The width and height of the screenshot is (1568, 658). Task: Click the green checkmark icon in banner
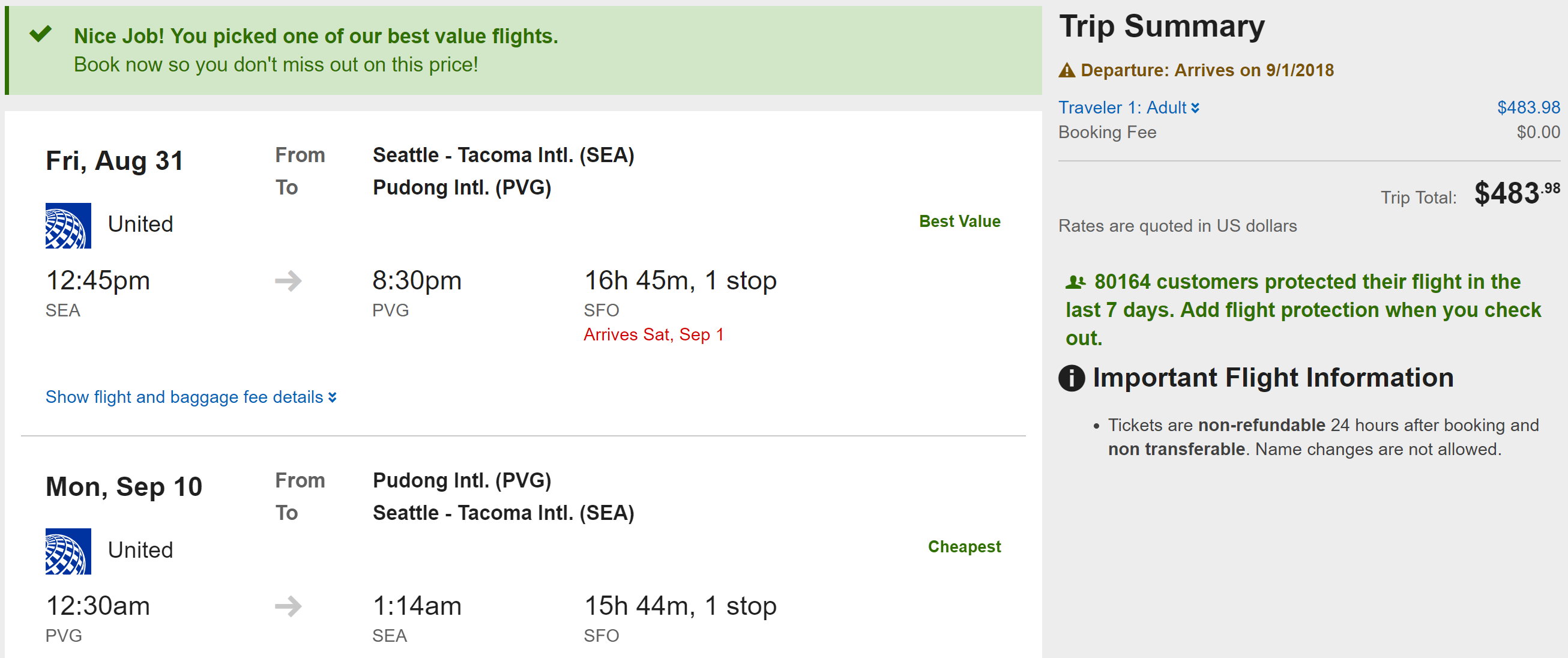(40, 34)
